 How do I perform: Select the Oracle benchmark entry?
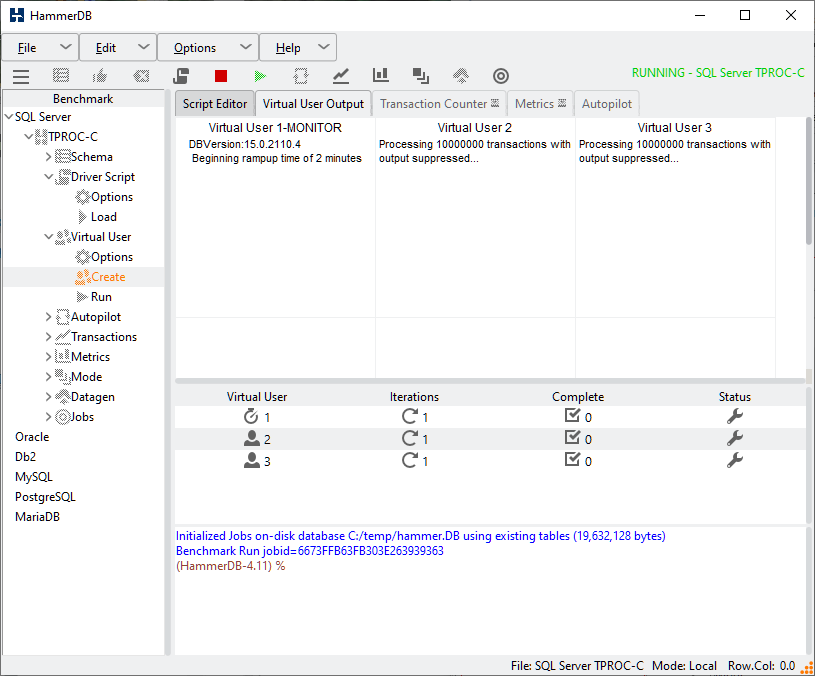pos(32,437)
